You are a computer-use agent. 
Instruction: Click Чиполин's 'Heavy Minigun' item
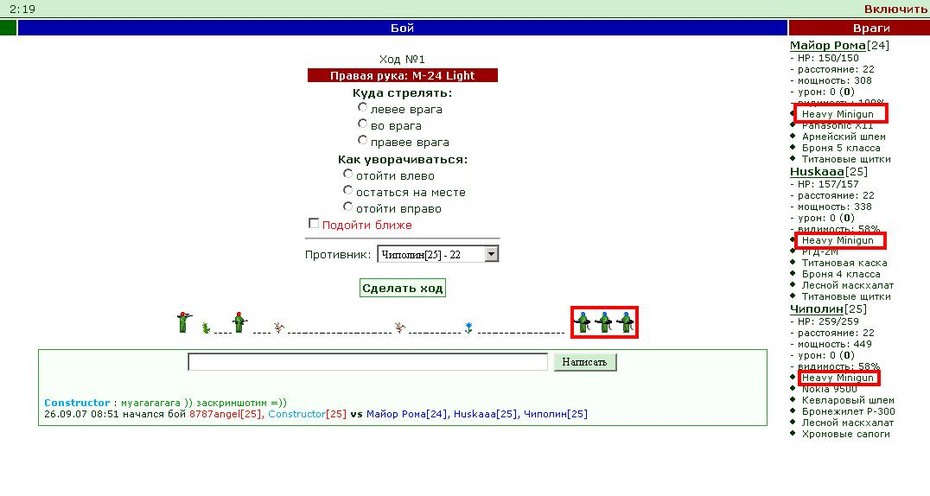coord(837,378)
